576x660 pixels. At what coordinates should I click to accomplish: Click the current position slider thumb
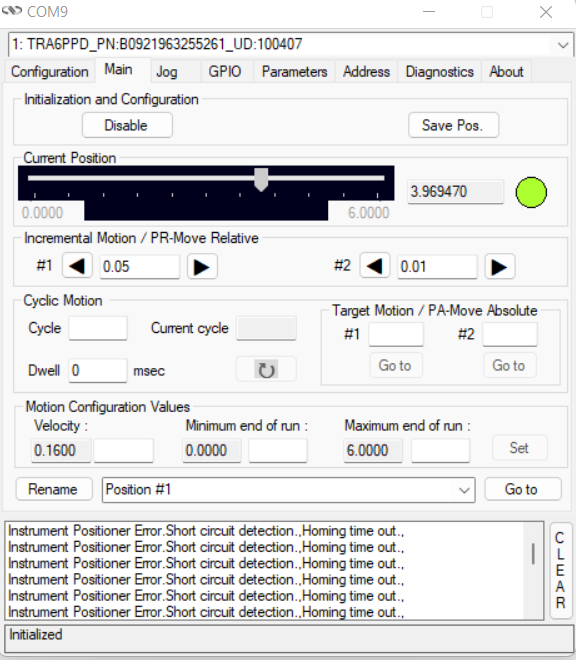[x=261, y=180]
